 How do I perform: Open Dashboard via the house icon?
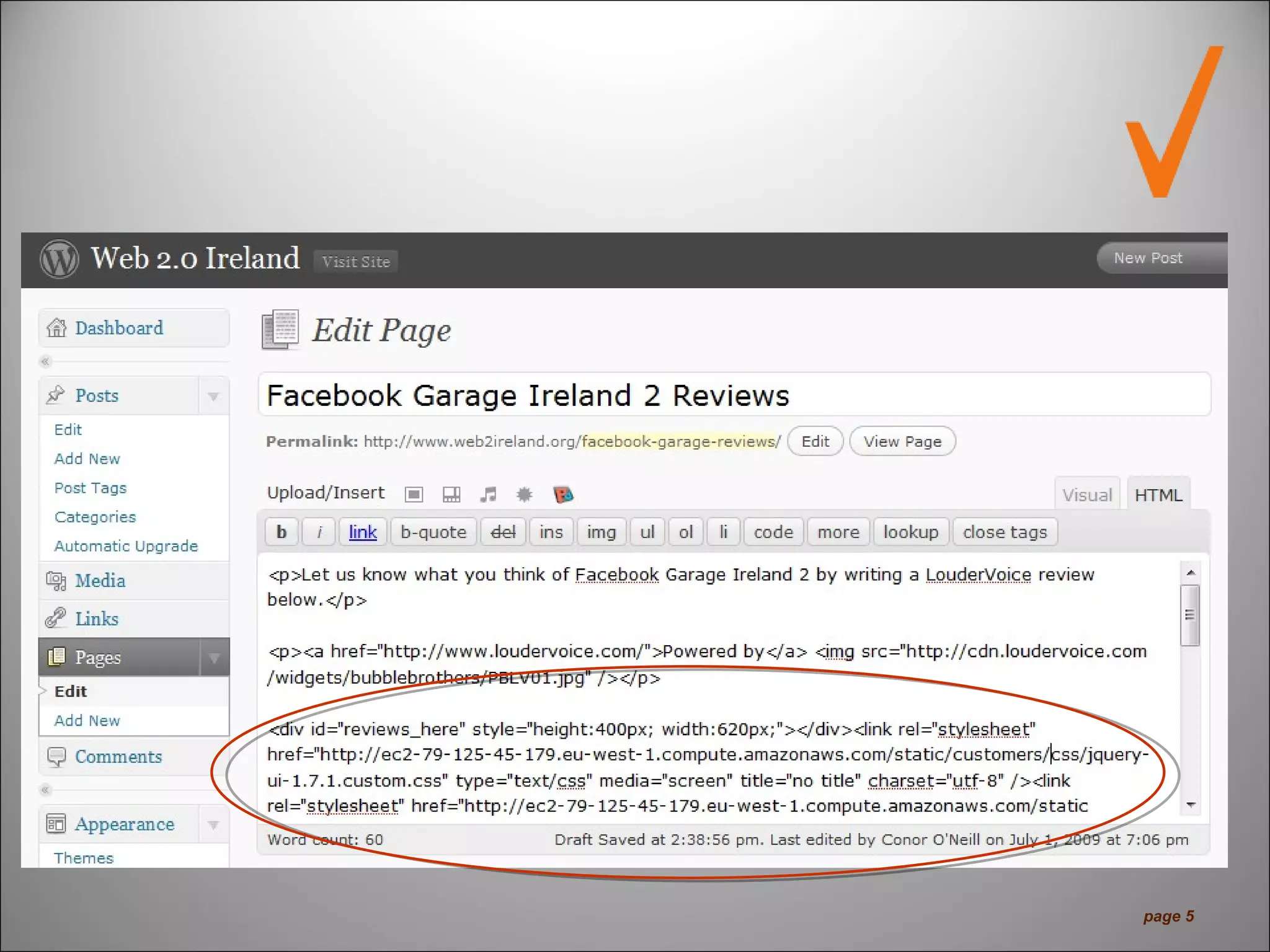56,328
